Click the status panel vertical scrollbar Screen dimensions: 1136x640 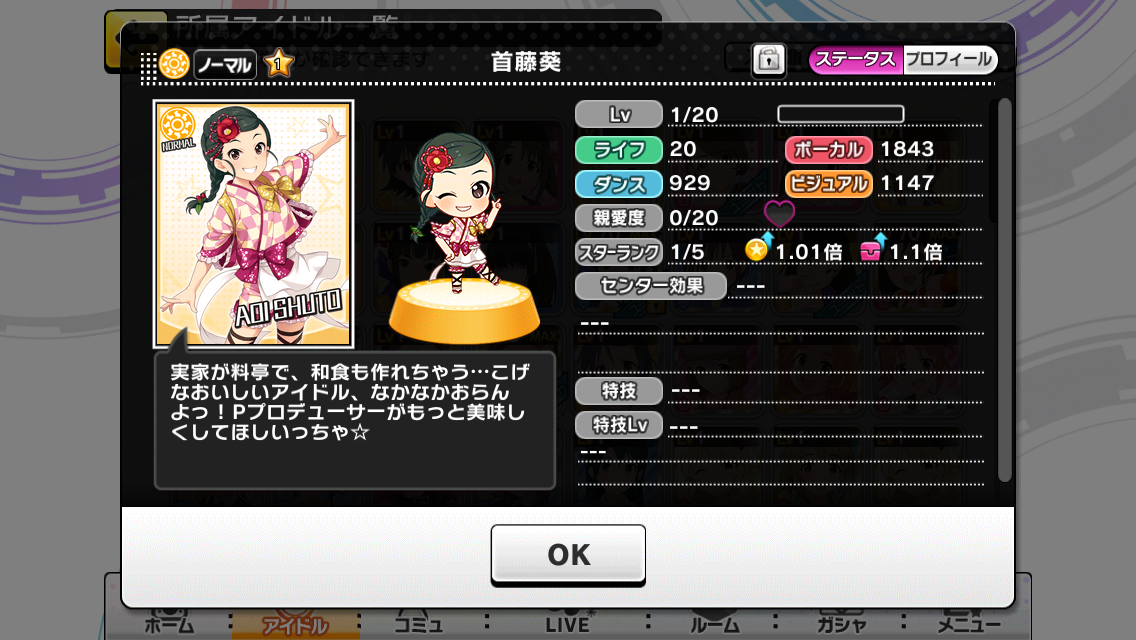point(1003,290)
